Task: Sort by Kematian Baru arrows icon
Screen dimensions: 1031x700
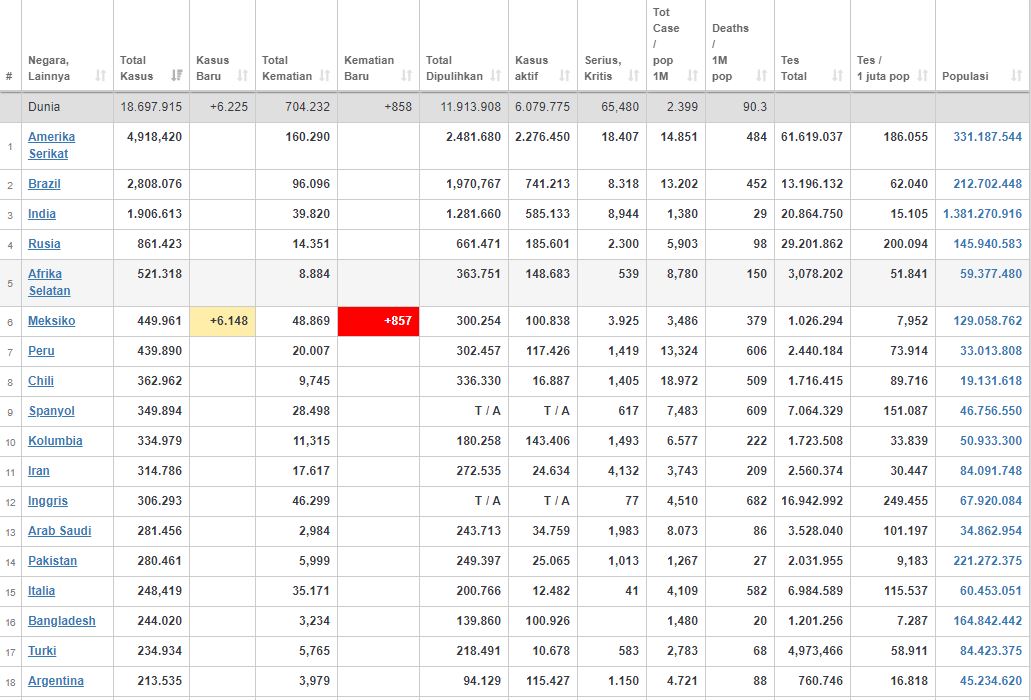Action: pos(407,76)
